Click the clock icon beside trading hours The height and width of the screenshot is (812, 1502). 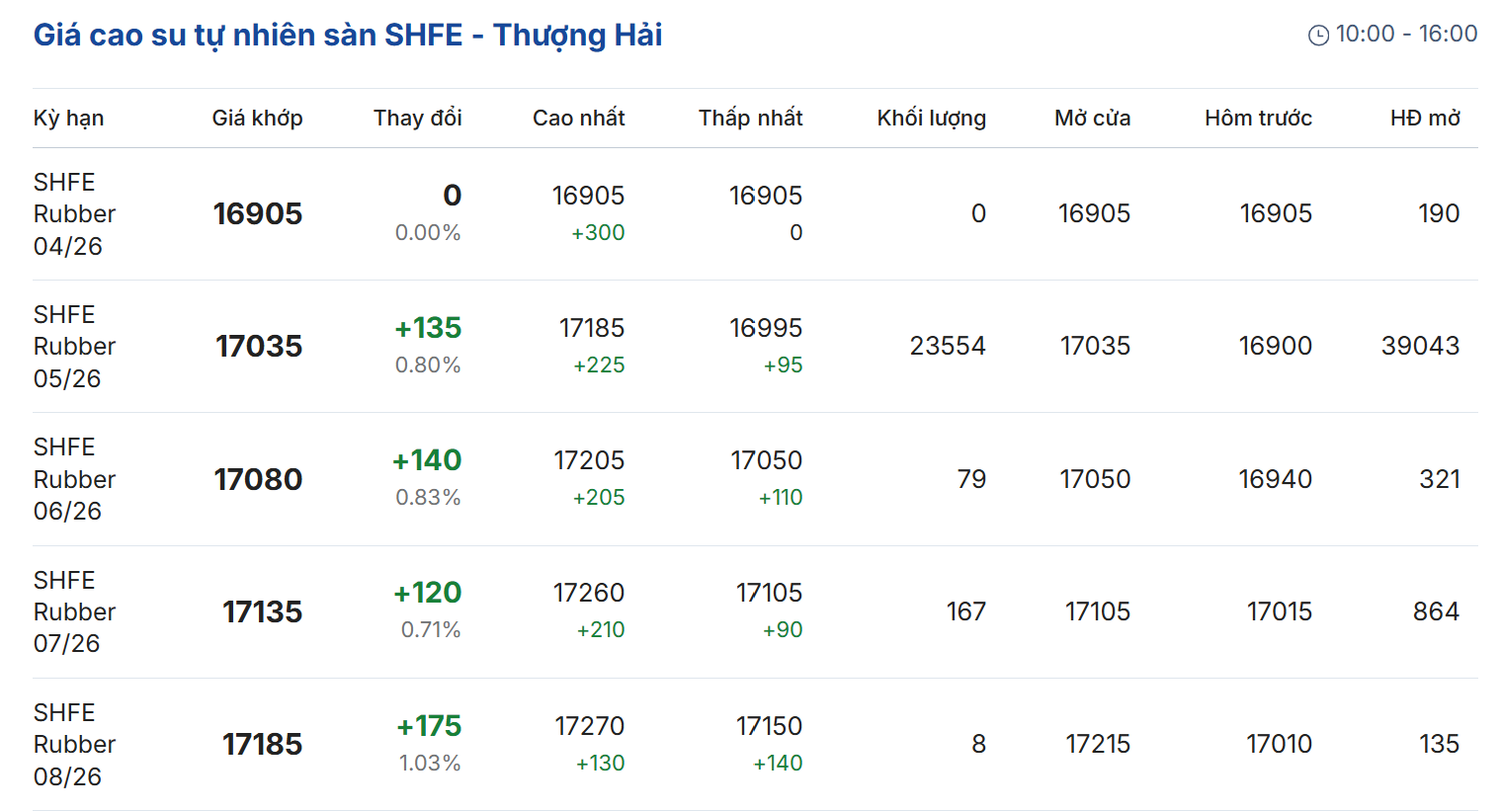pos(1318,36)
